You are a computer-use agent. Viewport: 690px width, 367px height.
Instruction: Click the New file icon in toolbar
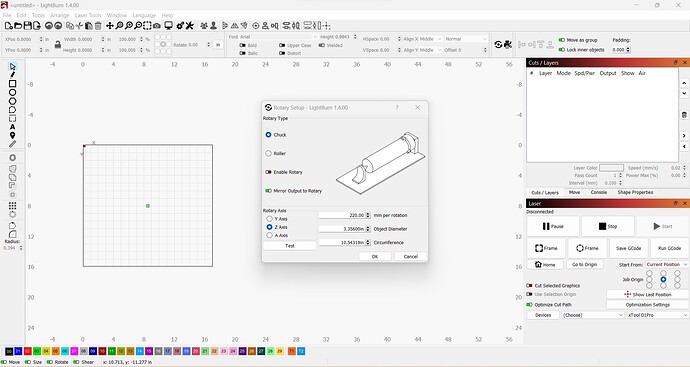[8, 26]
